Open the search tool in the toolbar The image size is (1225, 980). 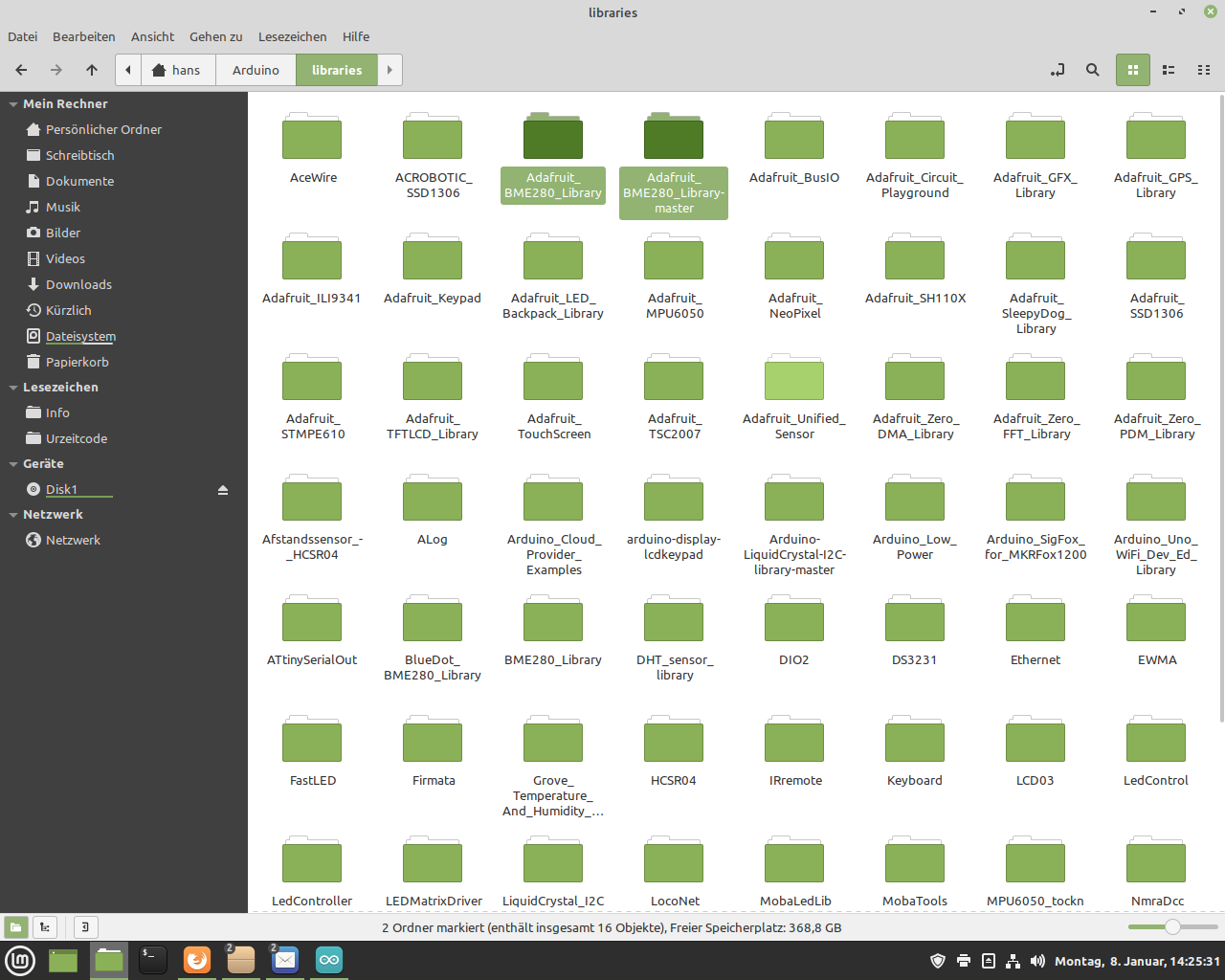tap(1093, 70)
